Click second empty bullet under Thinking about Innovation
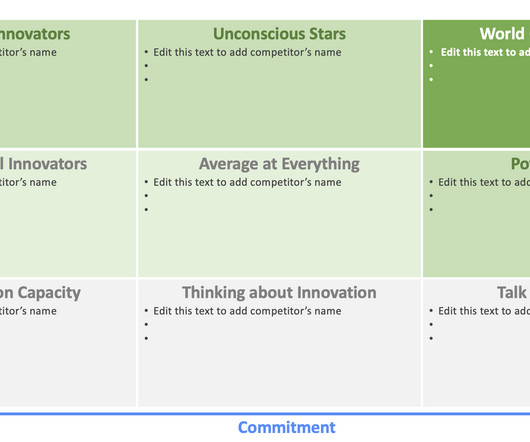This screenshot has width=530, height=442. tap(146, 324)
